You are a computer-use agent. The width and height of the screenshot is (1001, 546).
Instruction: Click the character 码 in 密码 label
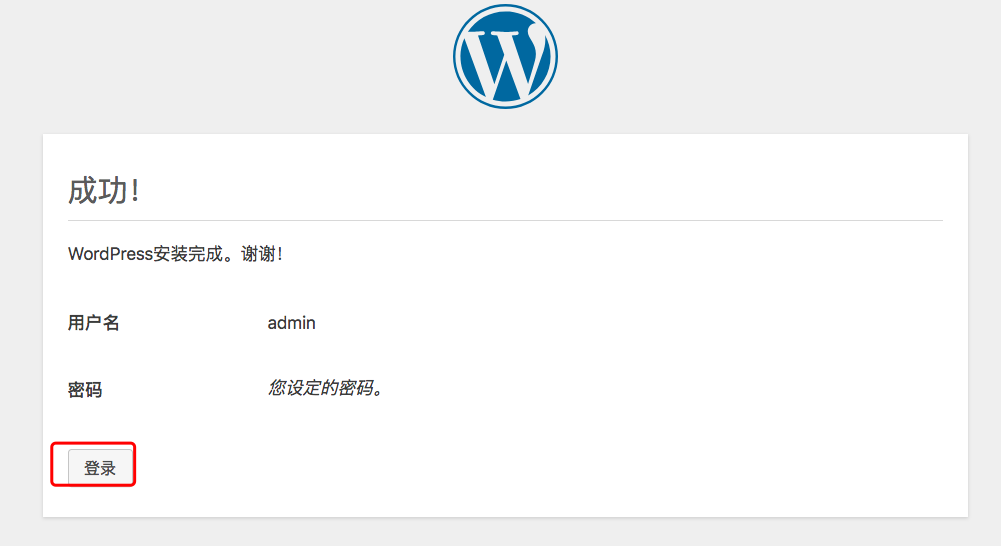click(x=94, y=390)
